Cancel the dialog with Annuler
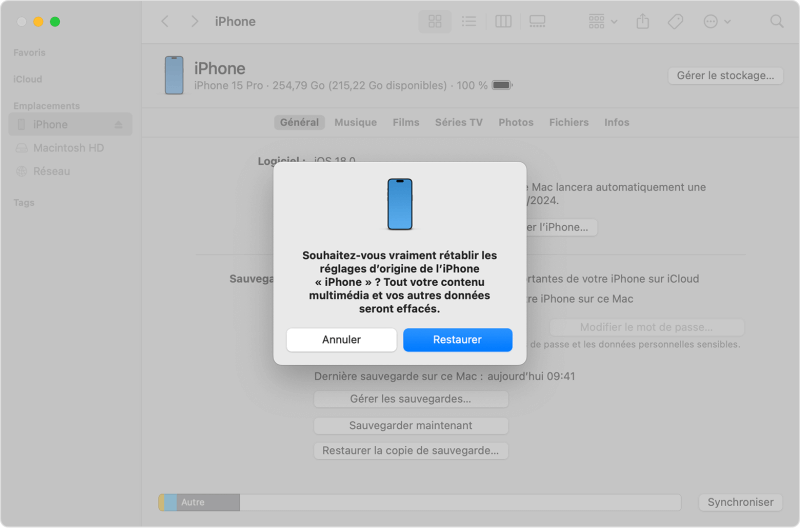 click(341, 340)
